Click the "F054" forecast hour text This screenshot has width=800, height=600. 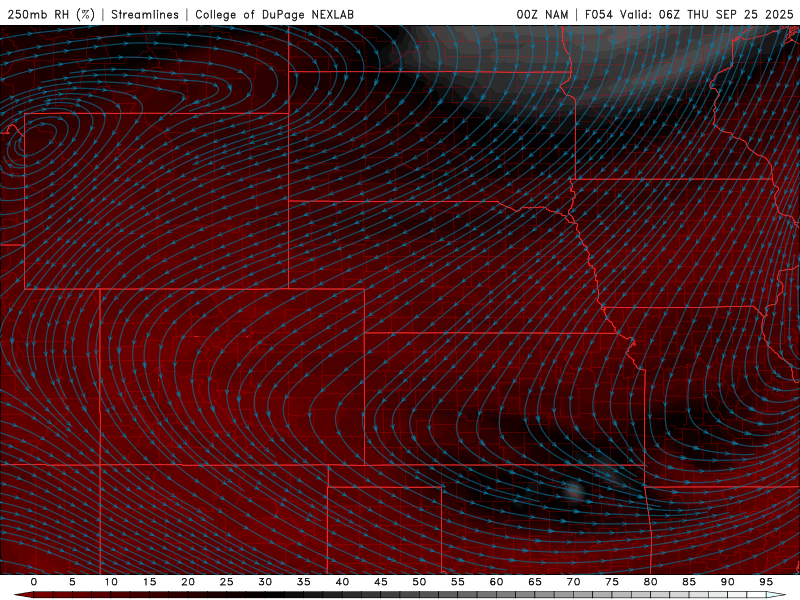(598, 14)
